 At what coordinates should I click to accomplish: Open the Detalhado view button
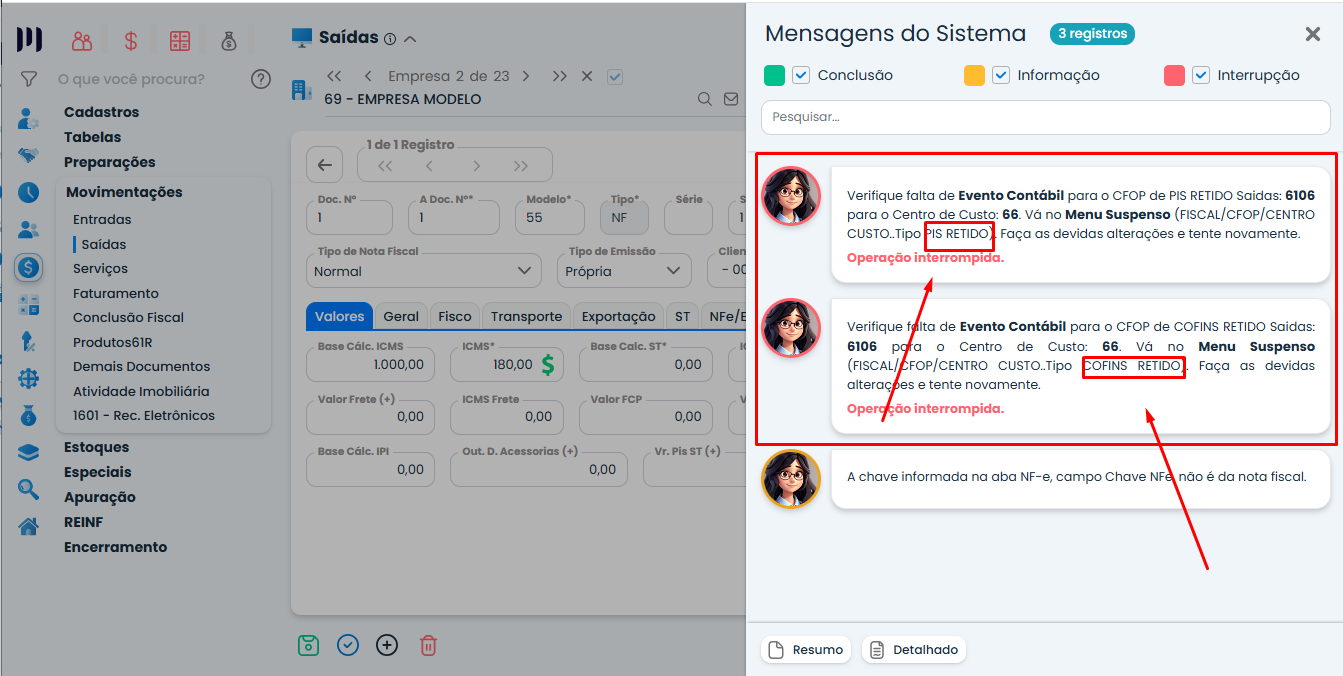(914, 650)
